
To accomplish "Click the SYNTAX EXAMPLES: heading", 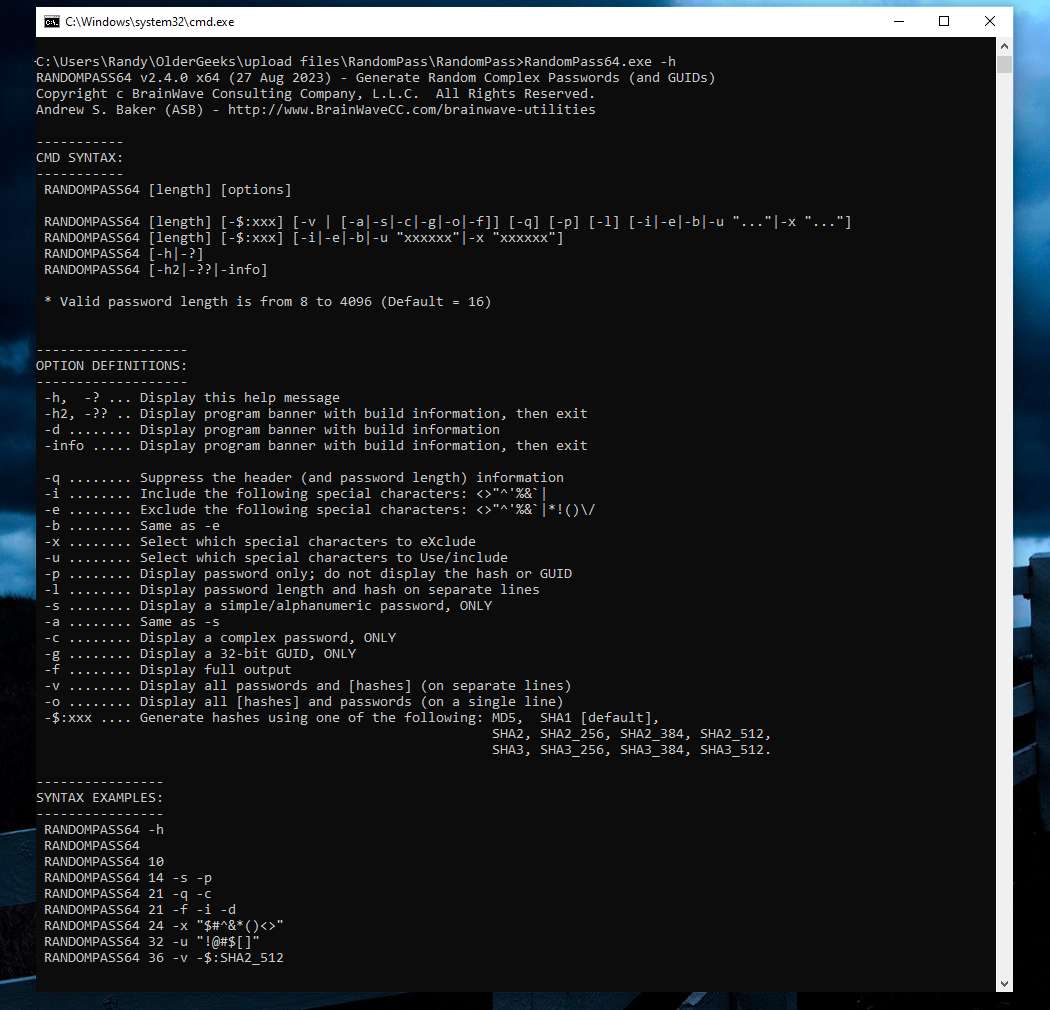I will (100, 798).
